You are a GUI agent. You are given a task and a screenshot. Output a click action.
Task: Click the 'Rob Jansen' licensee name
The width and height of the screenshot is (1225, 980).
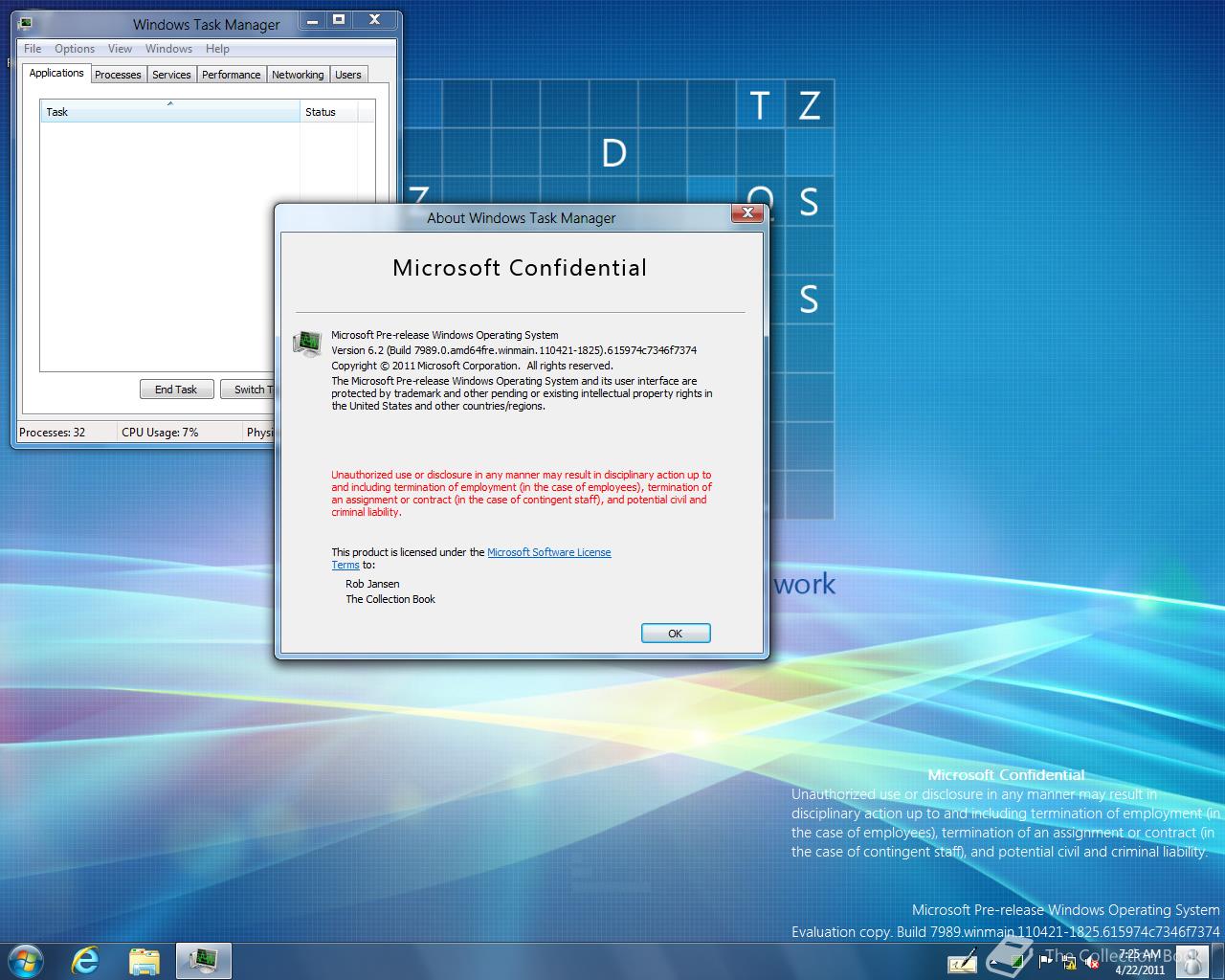pos(372,584)
